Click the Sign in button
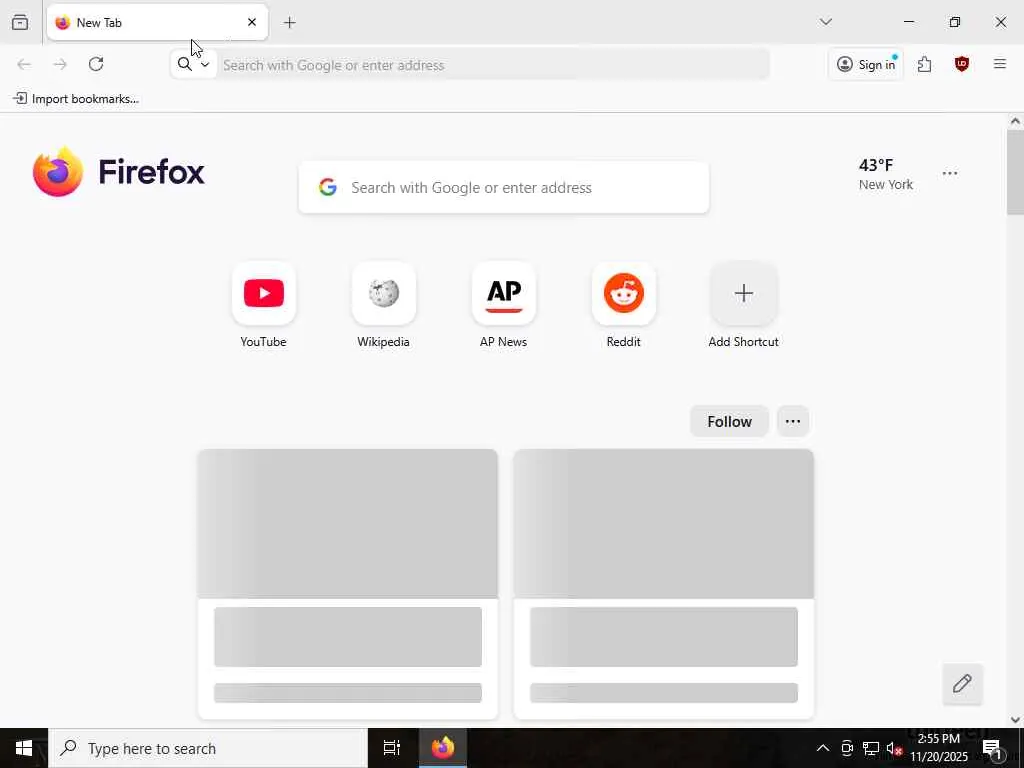Image resolution: width=1024 pixels, height=768 pixels. click(866, 64)
